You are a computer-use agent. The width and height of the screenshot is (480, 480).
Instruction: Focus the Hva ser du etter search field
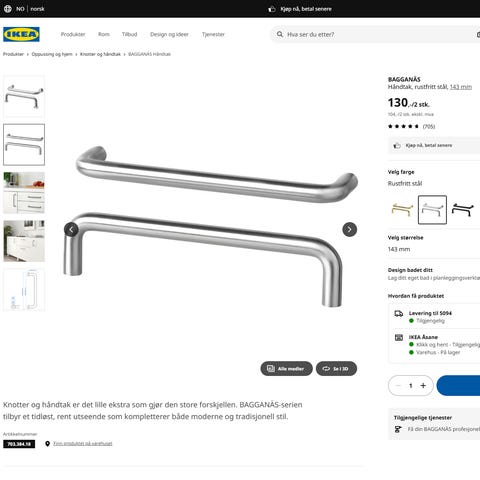(x=380, y=34)
